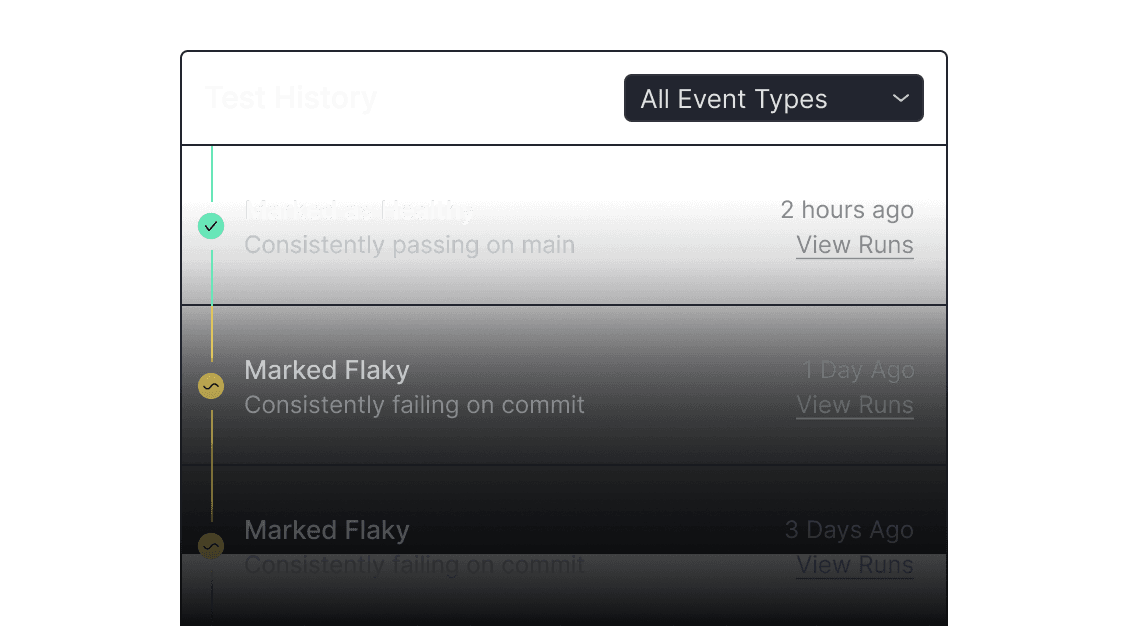The height and width of the screenshot is (626, 1126).
Task: Open View Runs for the 3 Days Ago event
Action: tap(855, 566)
